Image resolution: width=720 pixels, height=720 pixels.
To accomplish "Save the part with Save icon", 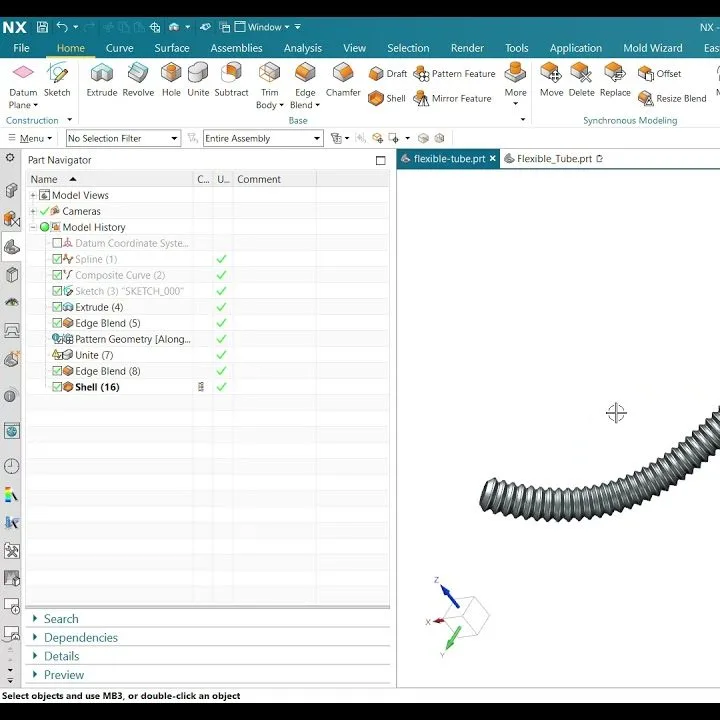I will [x=42, y=27].
